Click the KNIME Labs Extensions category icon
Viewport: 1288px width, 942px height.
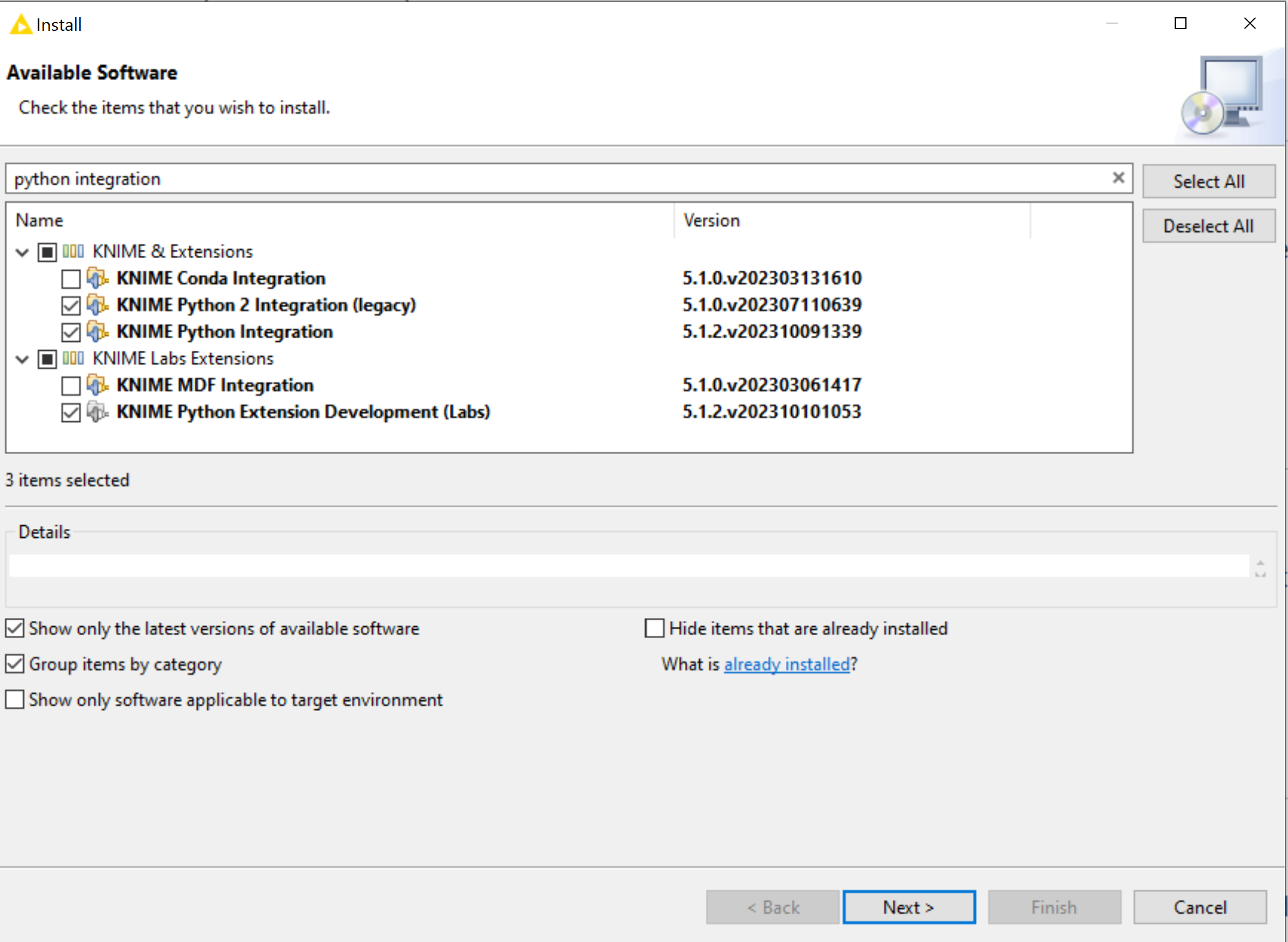click(73, 358)
